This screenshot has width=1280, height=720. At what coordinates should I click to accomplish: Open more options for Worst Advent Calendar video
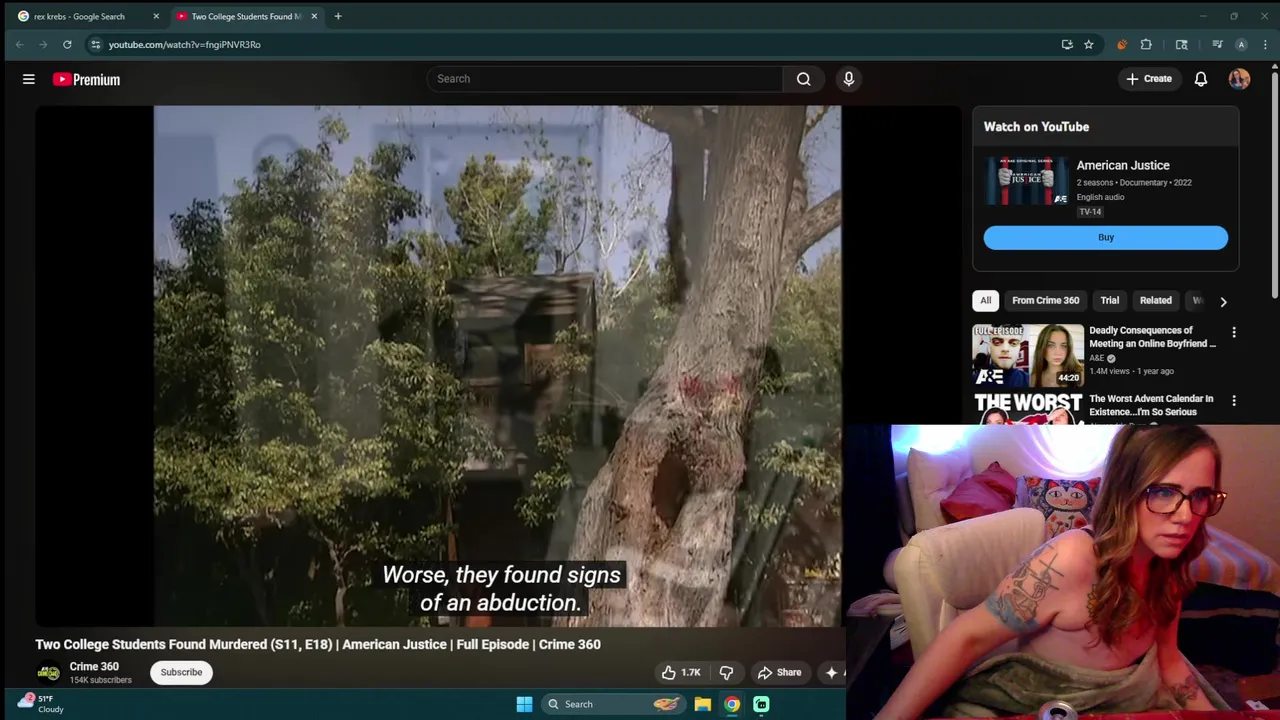1233,400
